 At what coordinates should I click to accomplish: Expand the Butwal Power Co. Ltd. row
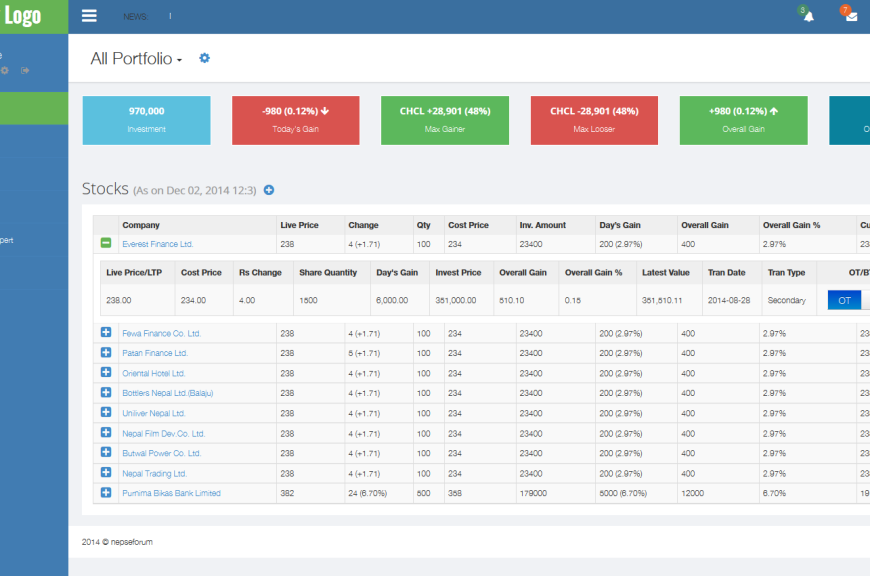point(106,453)
